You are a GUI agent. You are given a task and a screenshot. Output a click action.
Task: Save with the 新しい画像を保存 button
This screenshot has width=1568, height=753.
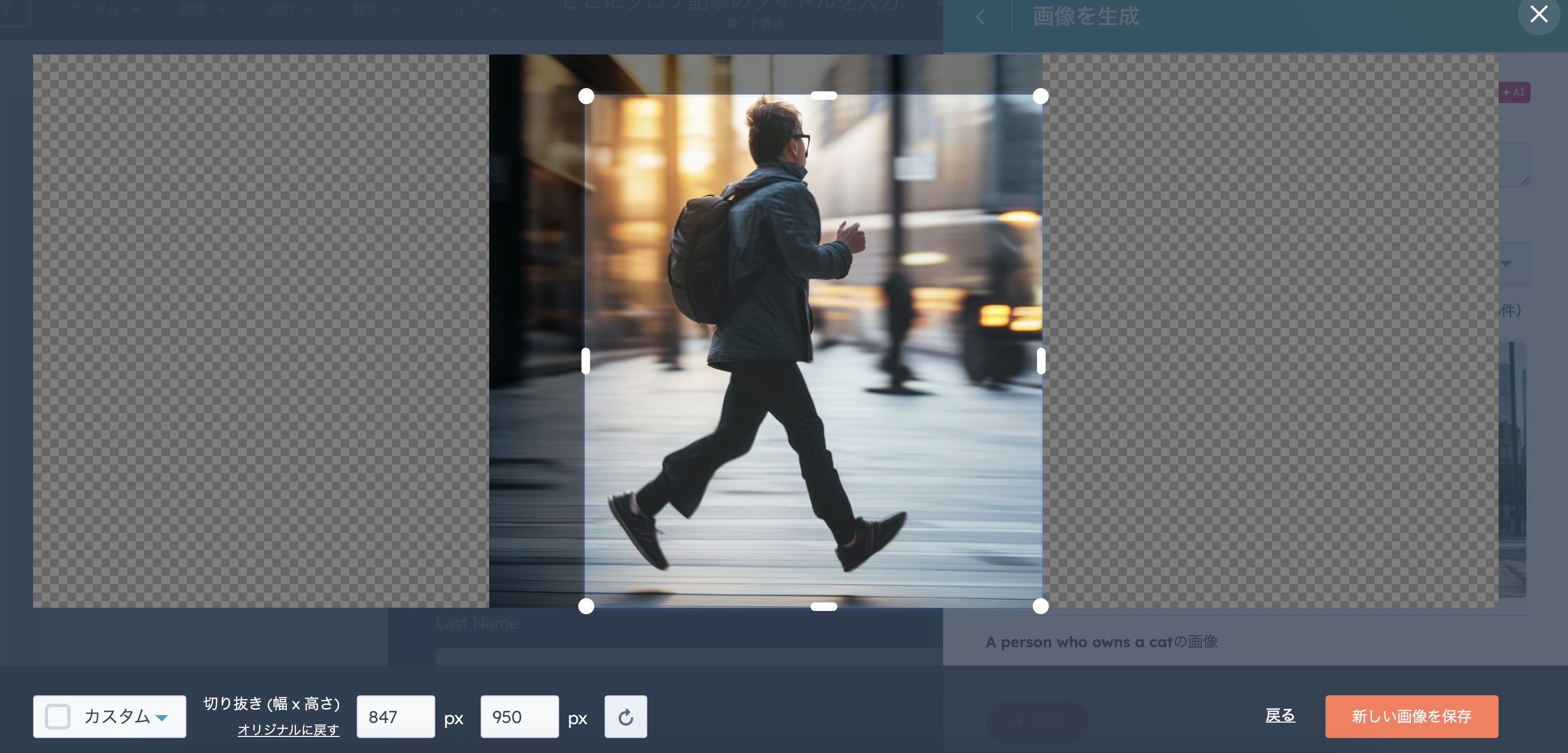tap(1412, 717)
